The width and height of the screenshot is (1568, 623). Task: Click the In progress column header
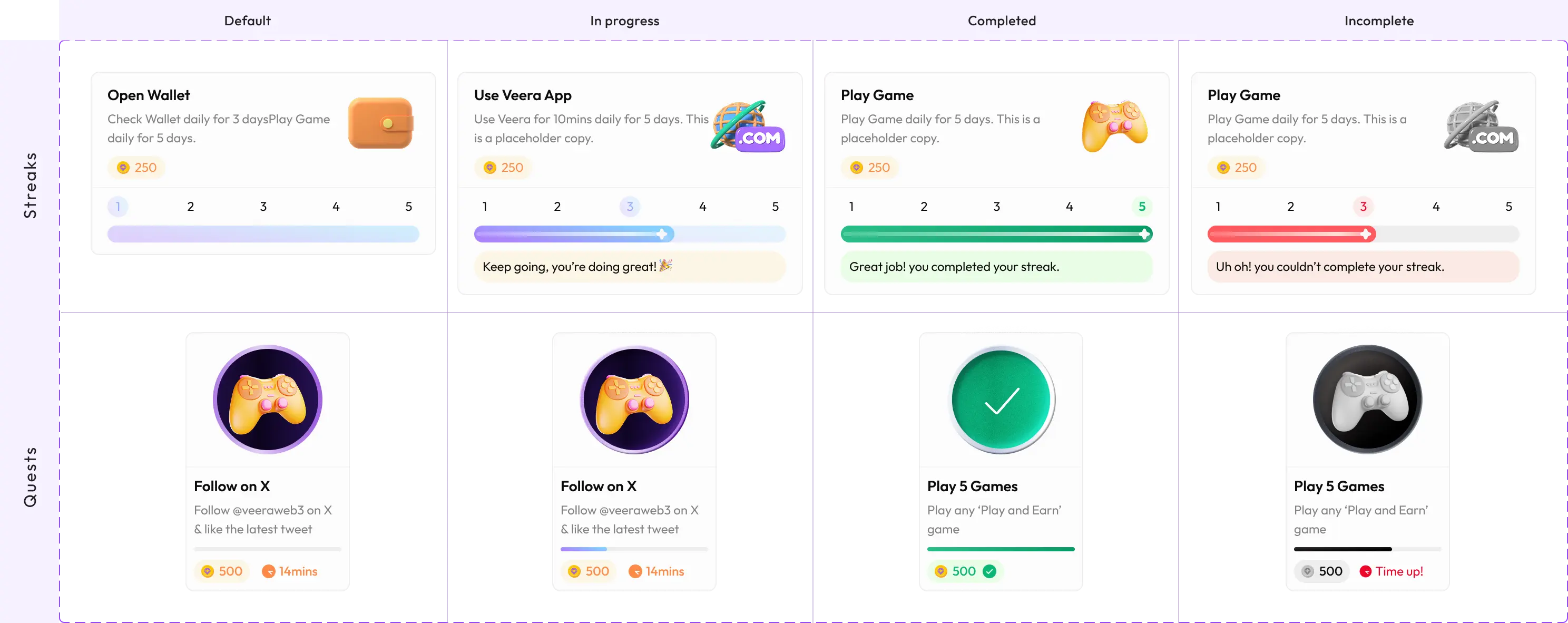624,21
